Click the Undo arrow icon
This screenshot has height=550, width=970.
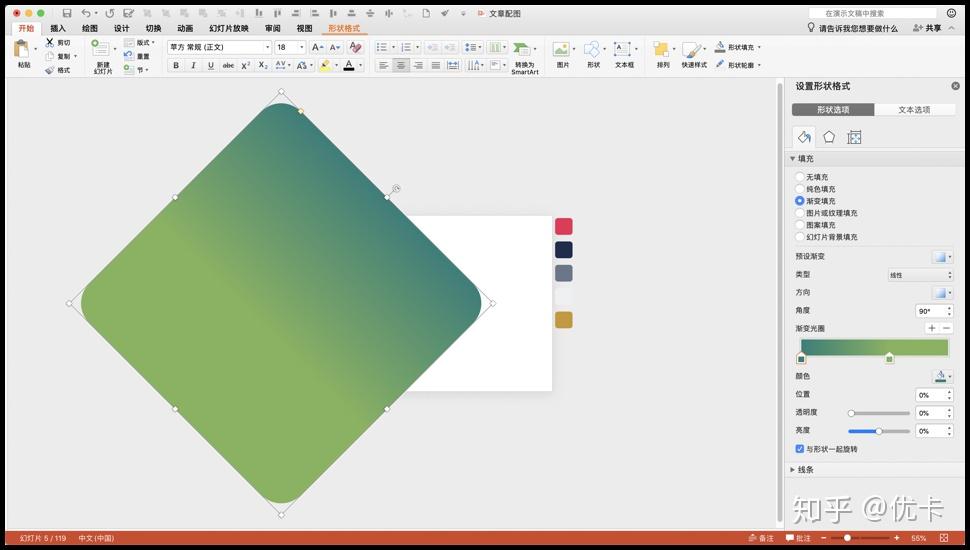[x=86, y=13]
